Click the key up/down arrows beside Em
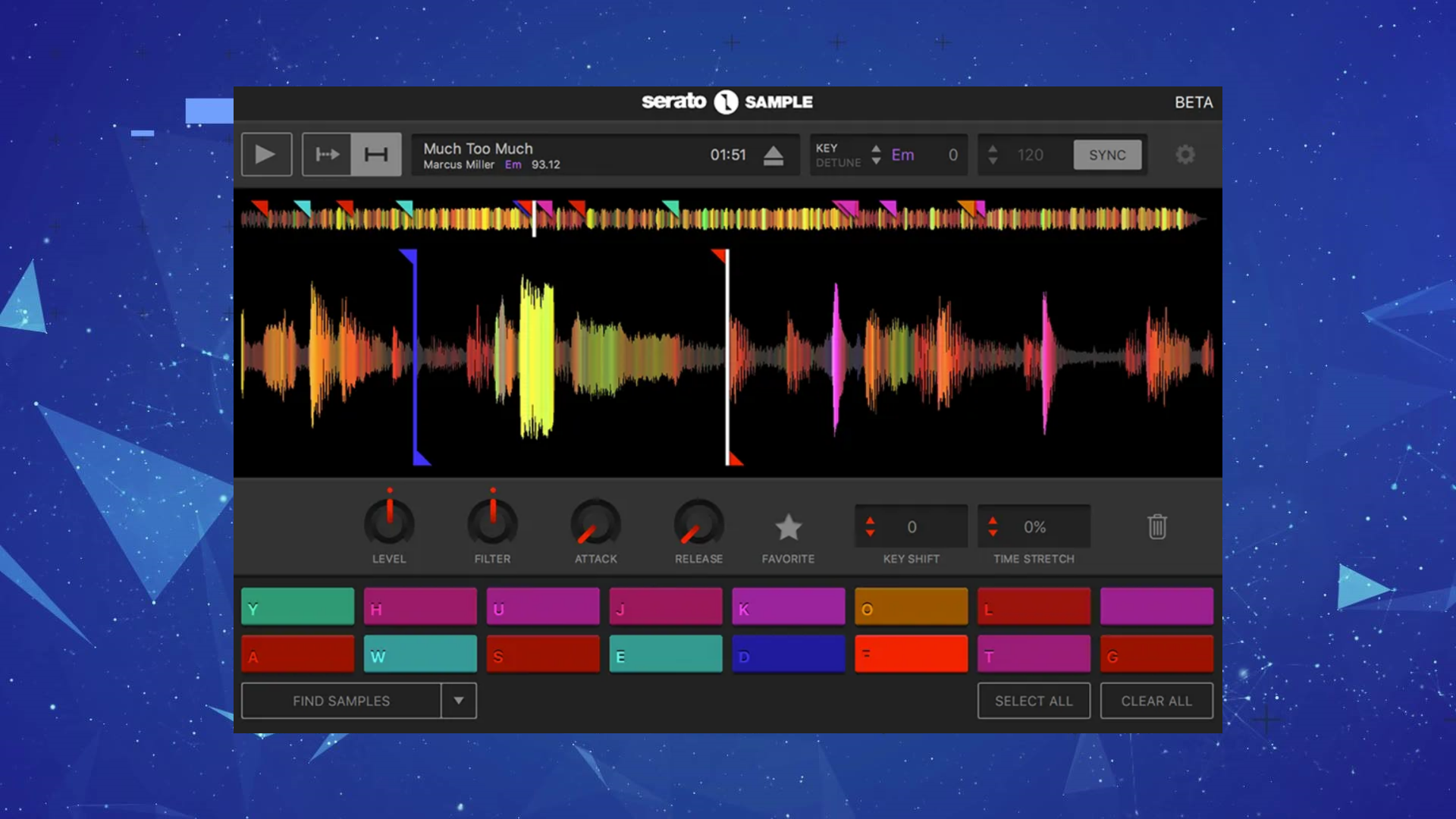1456x819 pixels. [x=876, y=155]
